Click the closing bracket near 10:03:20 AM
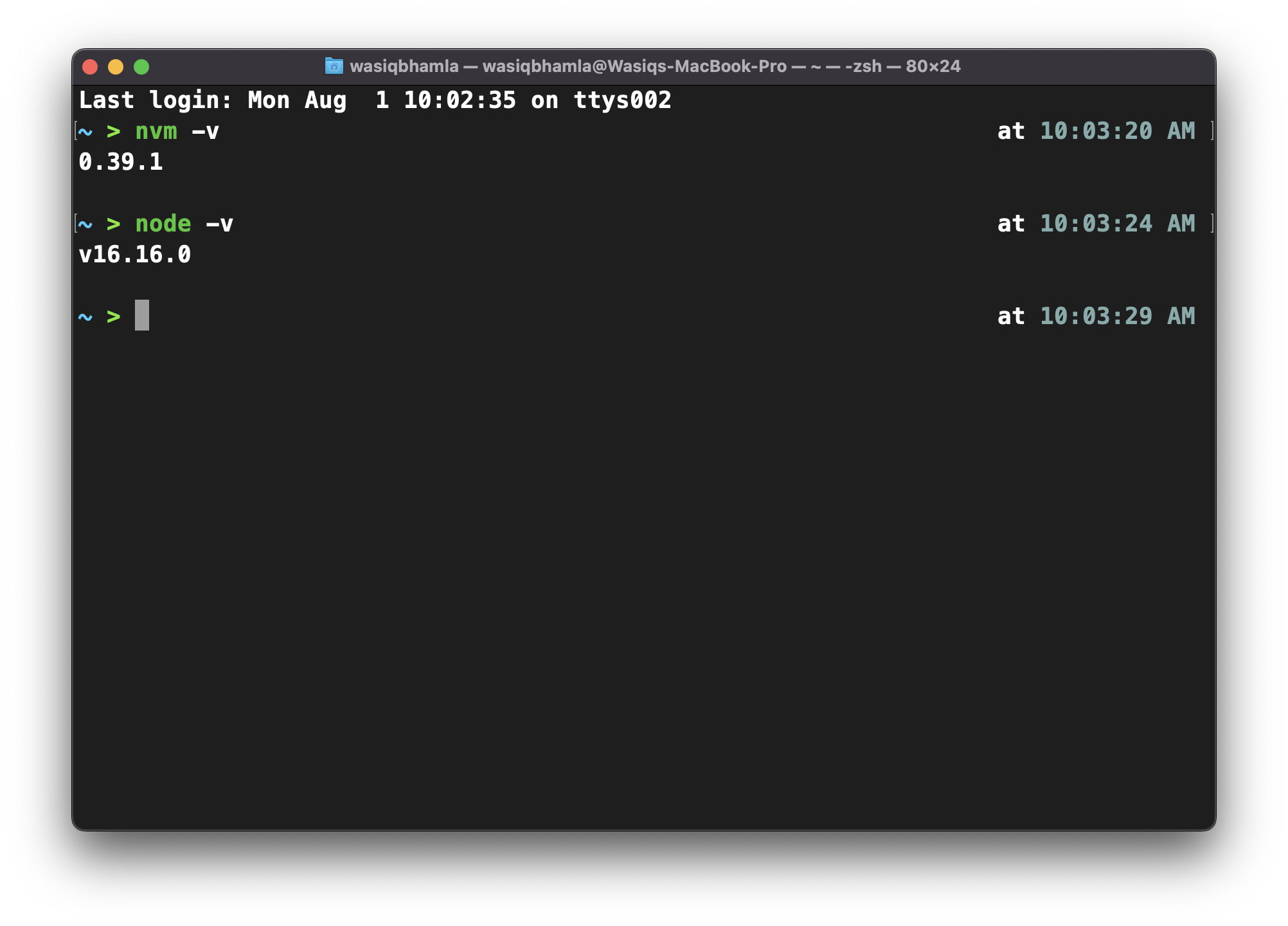The width and height of the screenshot is (1288, 926). (x=1212, y=131)
